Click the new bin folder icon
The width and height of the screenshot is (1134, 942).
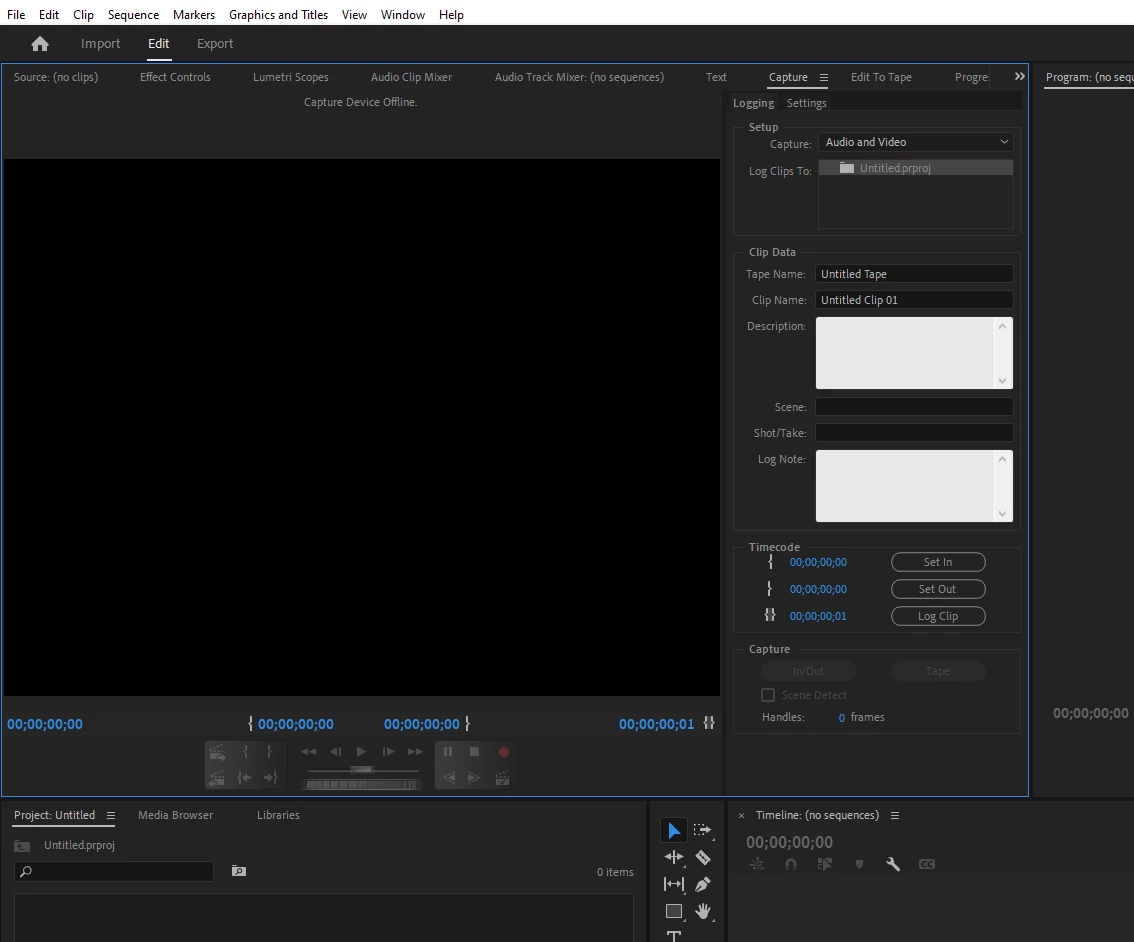pos(239,870)
